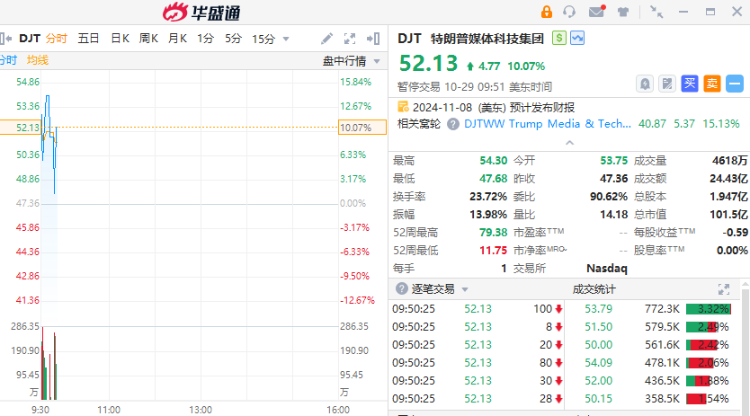750x416 pixels.
Task: Click the 华盛通 logo in title bar
Action: (201, 12)
